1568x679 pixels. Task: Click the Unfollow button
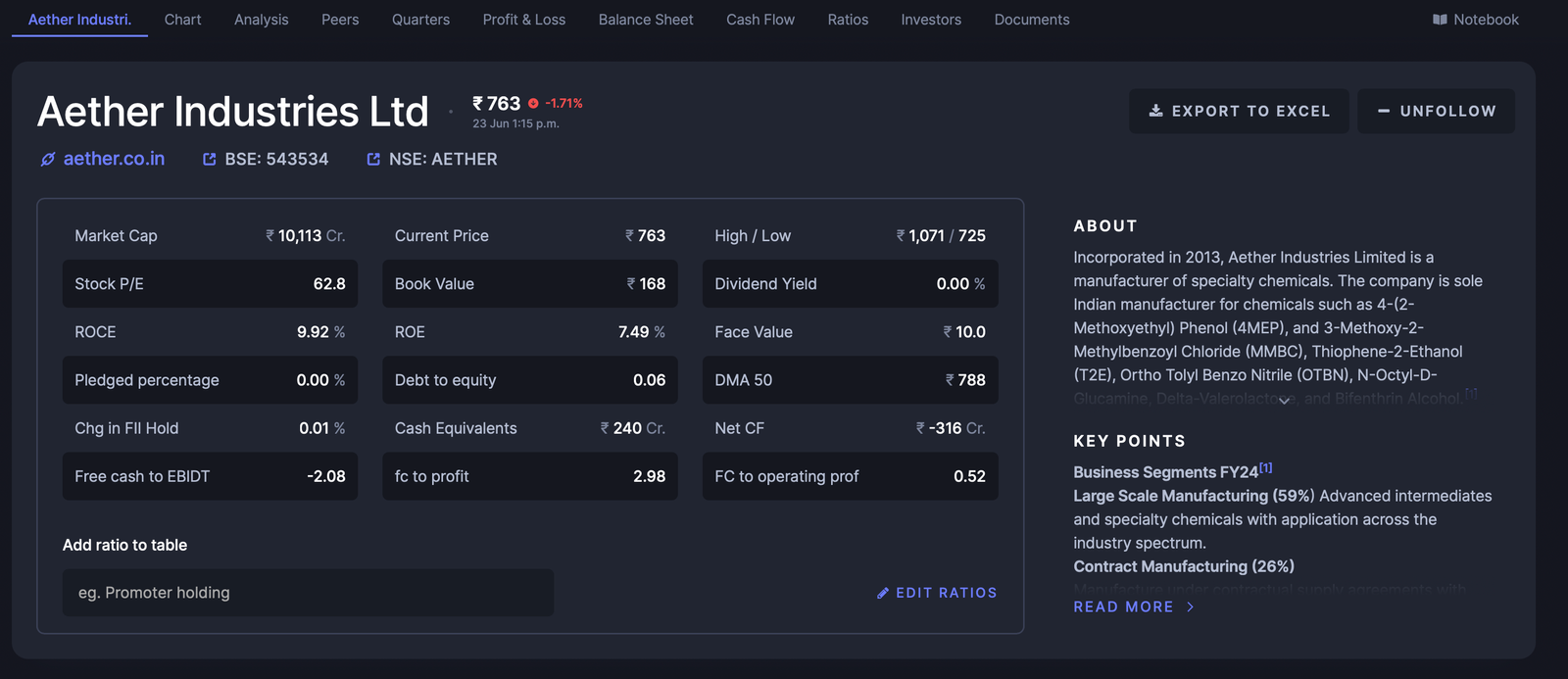(x=1436, y=111)
